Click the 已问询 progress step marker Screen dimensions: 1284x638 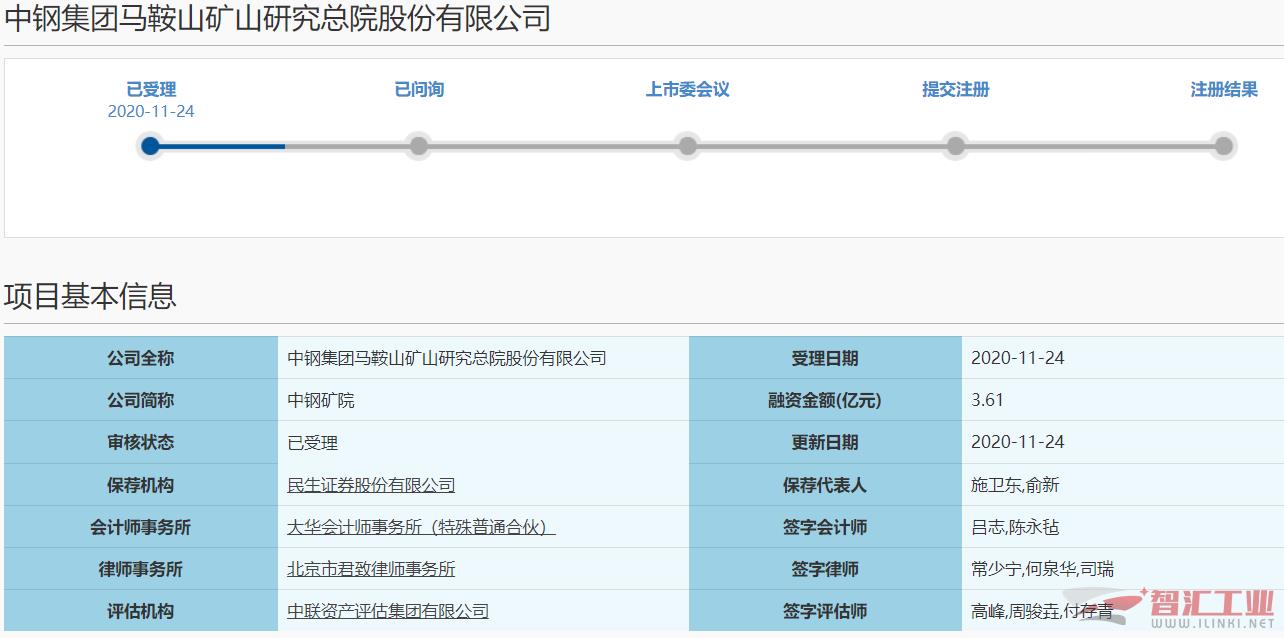pyautogui.click(x=419, y=146)
